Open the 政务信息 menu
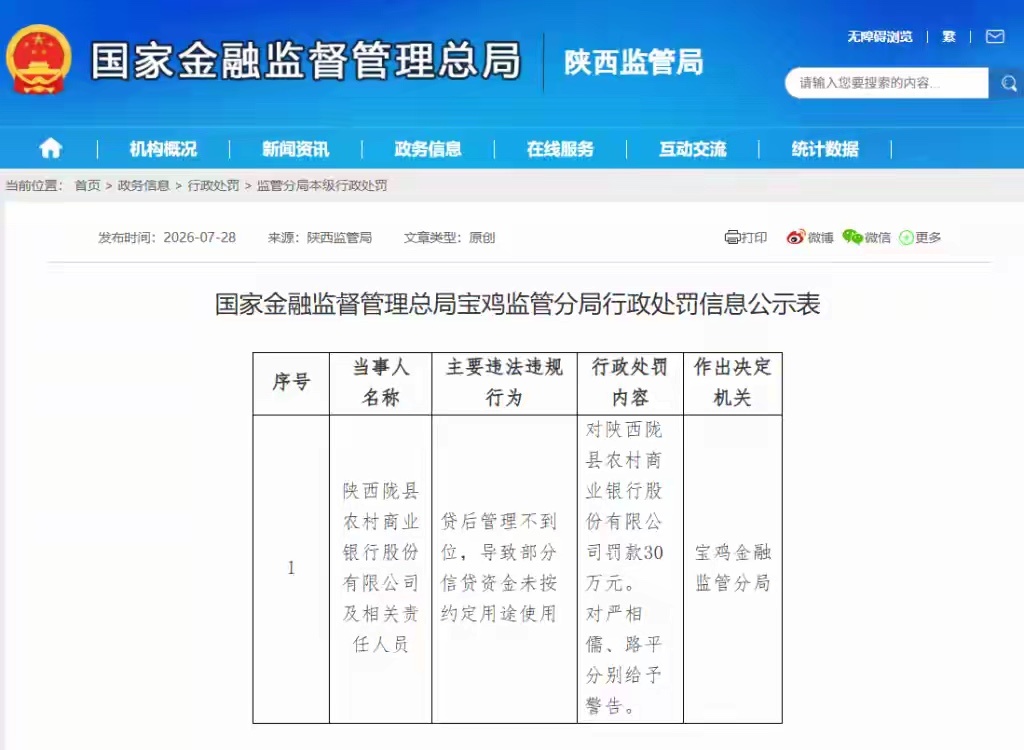1024x750 pixels. point(428,149)
